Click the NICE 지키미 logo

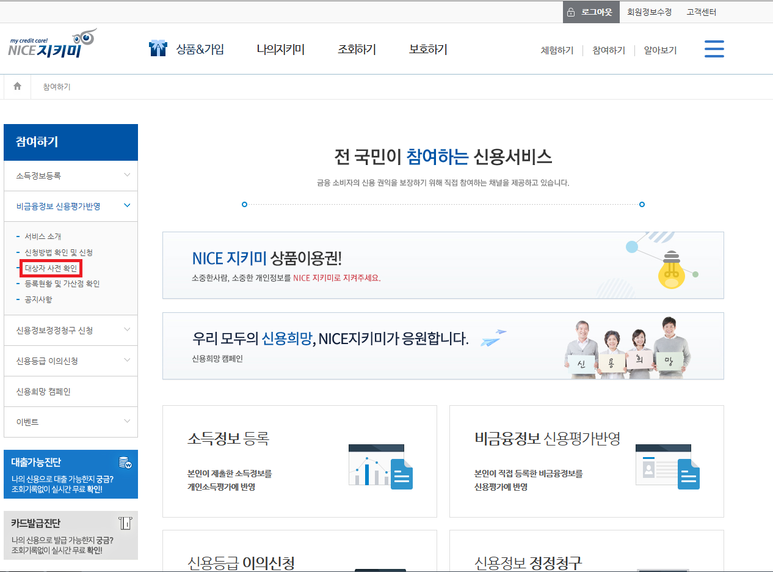[x=52, y=44]
